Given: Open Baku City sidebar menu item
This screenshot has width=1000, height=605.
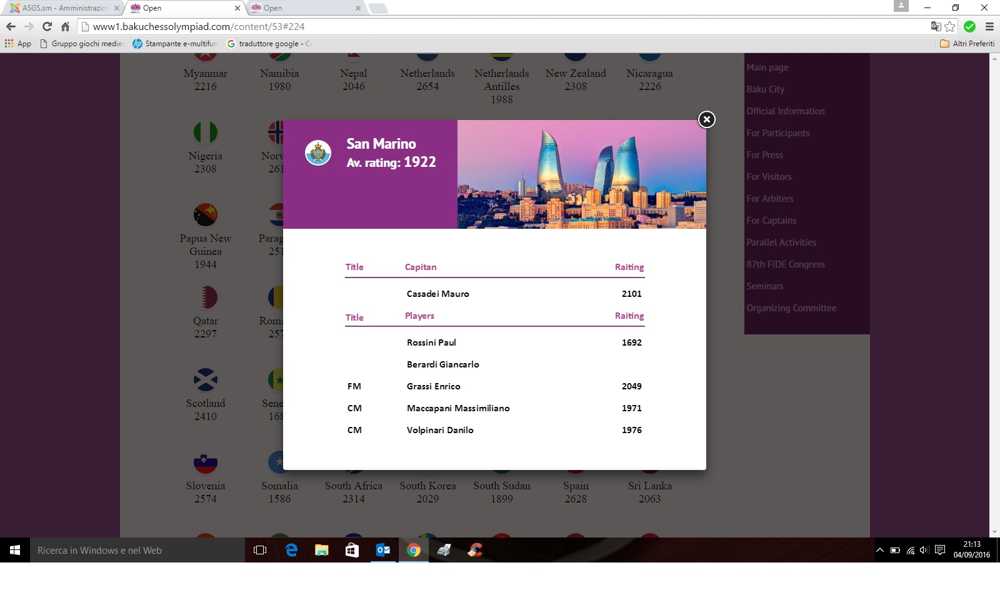Looking at the screenshot, I should [x=765, y=89].
